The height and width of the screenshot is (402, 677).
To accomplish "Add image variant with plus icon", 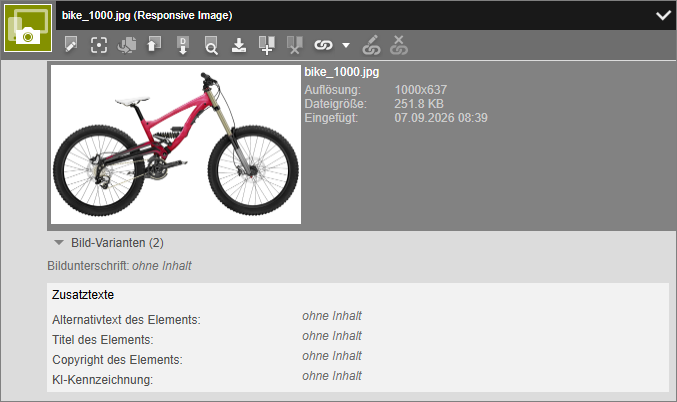I will click(x=266, y=45).
